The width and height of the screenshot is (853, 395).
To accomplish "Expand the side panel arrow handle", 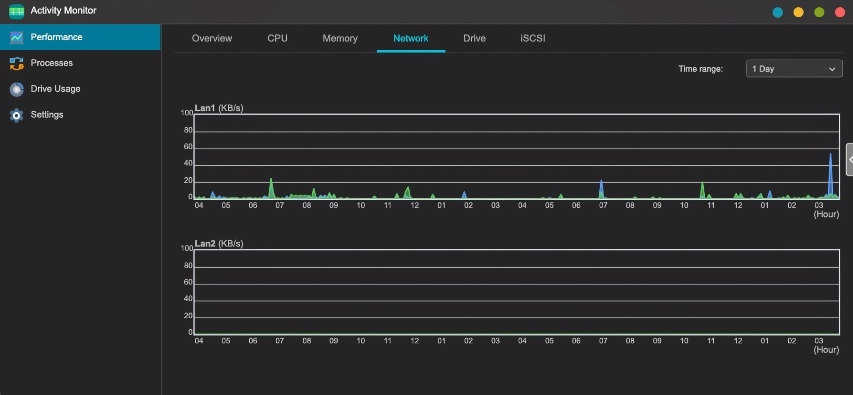I will (850, 159).
